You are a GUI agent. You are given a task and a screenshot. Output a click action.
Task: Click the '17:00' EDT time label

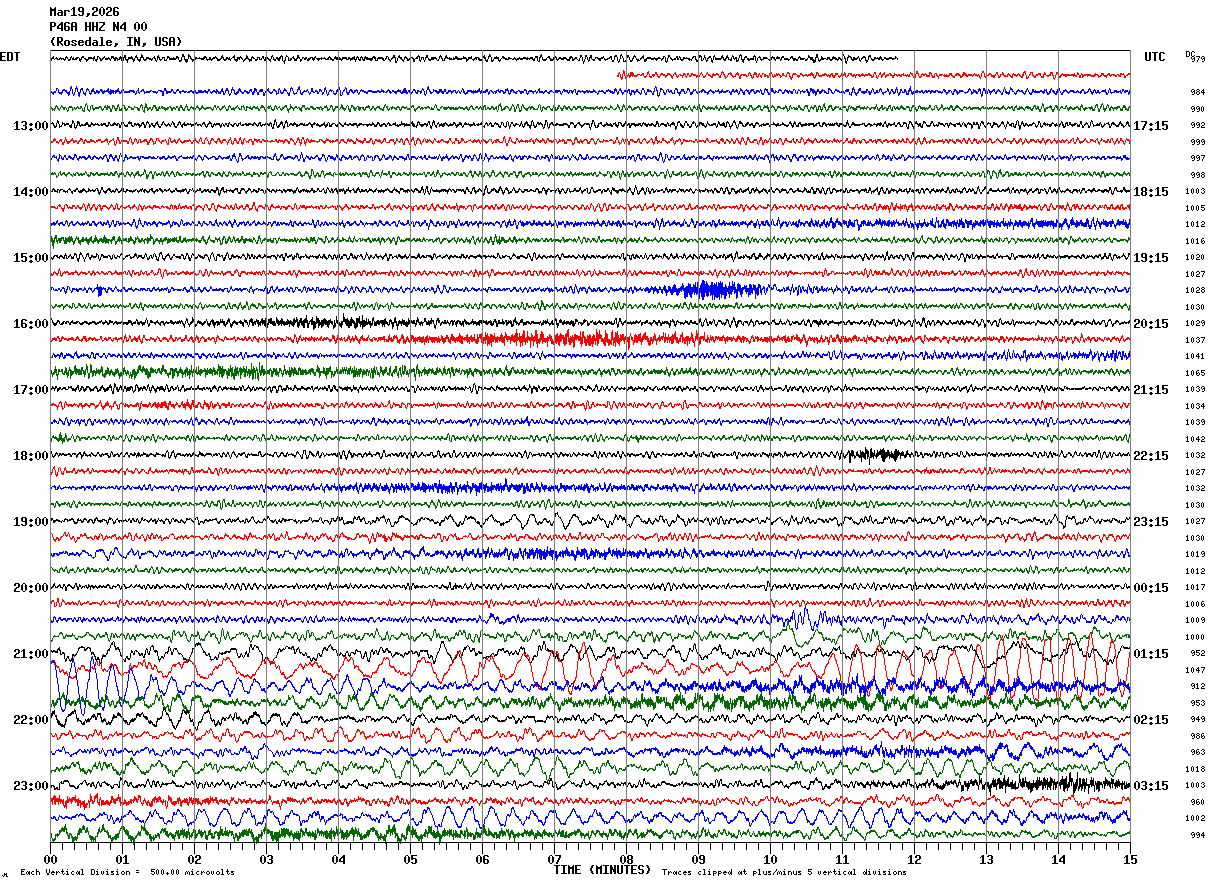pyautogui.click(x=31, y=390)
